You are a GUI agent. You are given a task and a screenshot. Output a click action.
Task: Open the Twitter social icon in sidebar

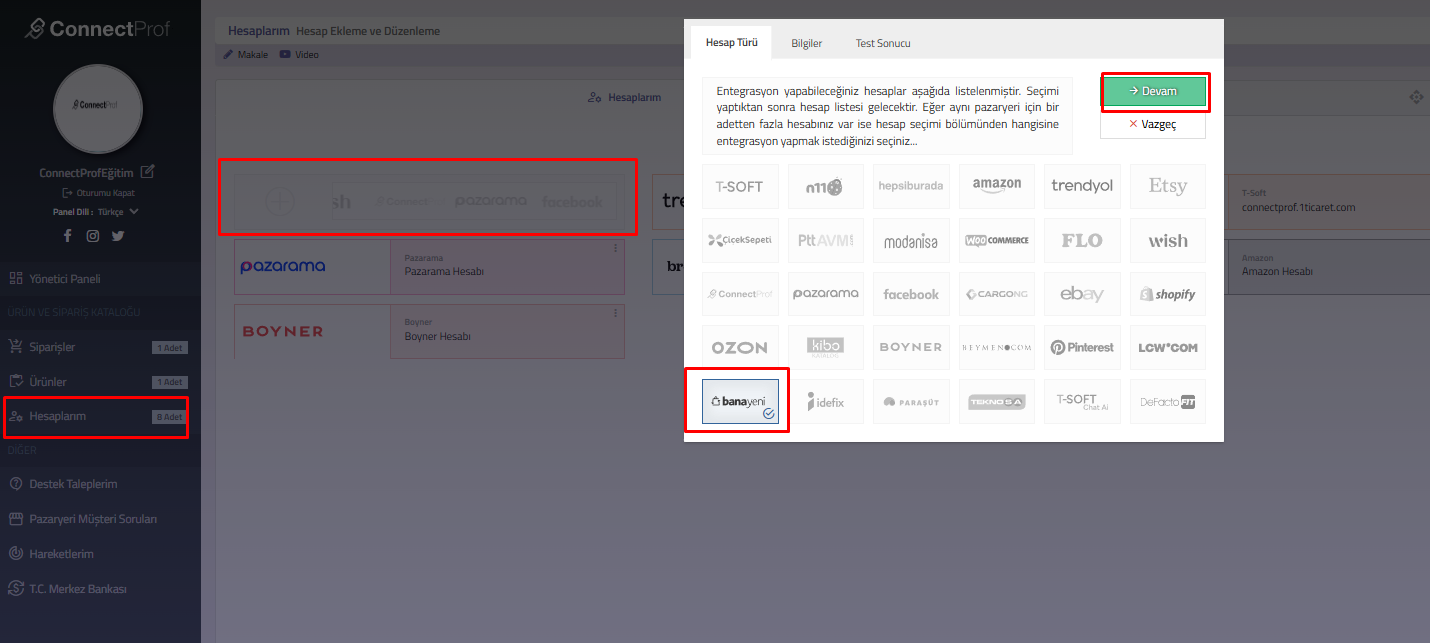pos(118,236)
